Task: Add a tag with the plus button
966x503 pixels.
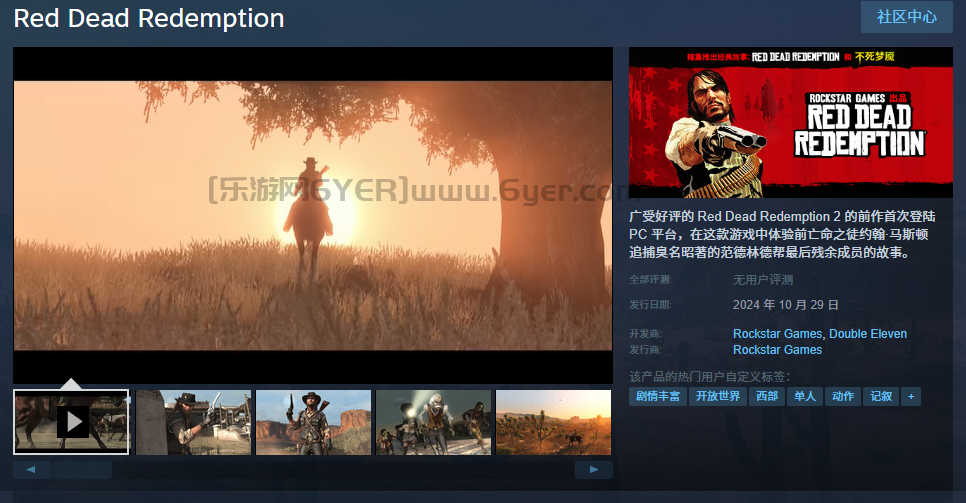Action: (911, 396)
